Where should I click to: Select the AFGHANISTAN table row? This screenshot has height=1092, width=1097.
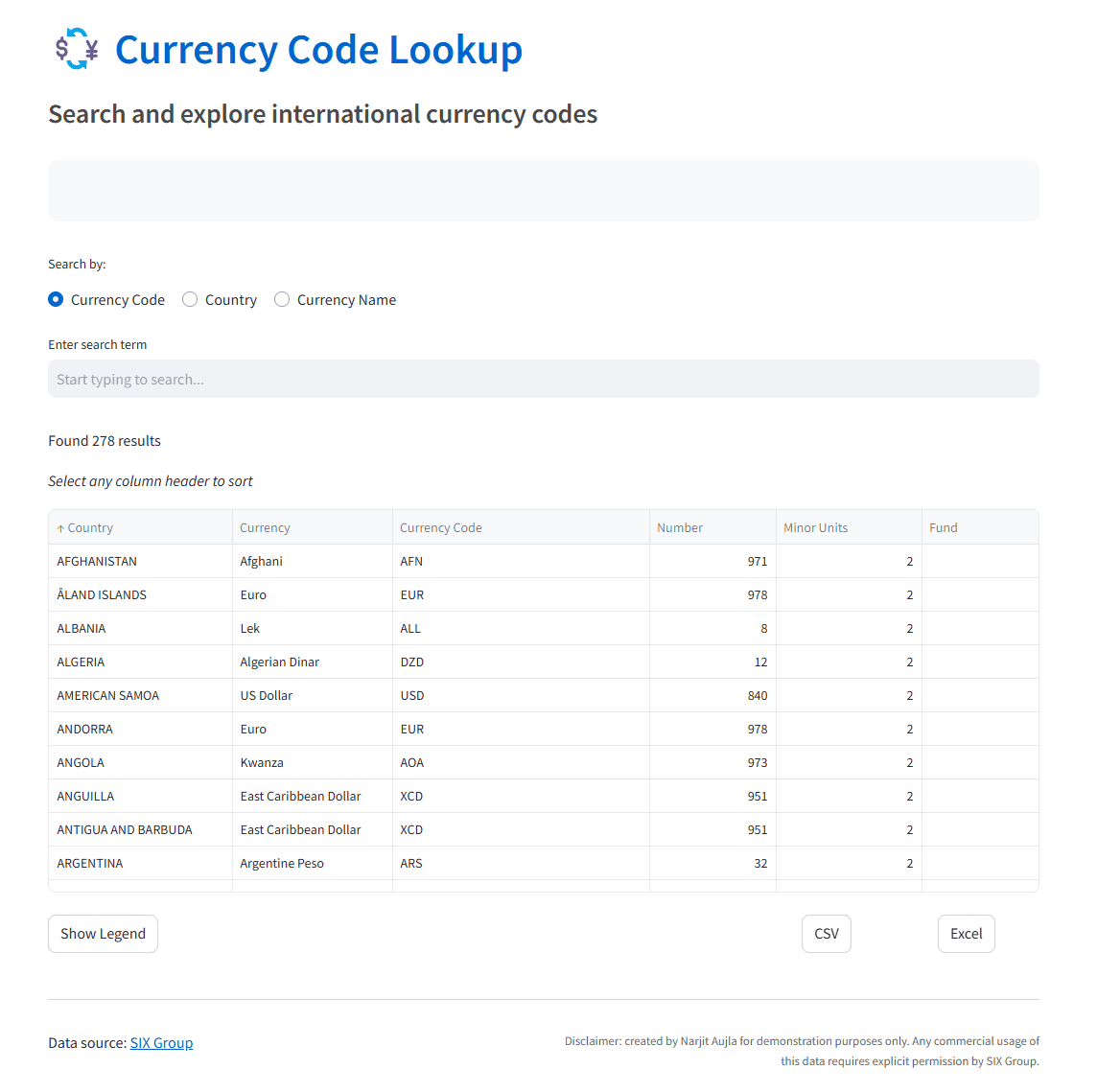(x=384, y=561)
